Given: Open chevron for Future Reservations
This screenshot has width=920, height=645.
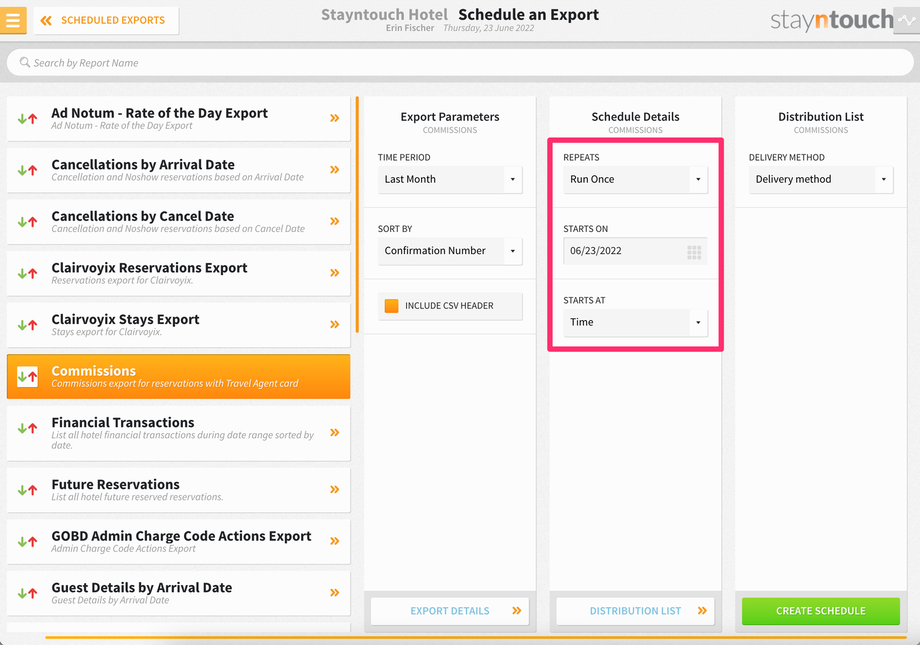Looking at the screenshot, I should point(334,489).
